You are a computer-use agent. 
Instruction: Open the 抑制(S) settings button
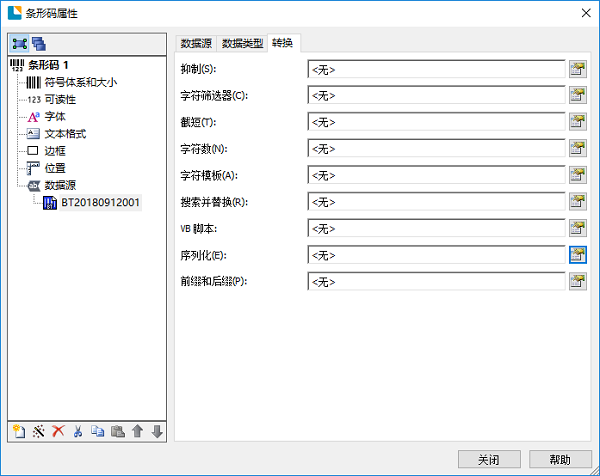pos(577,69)
